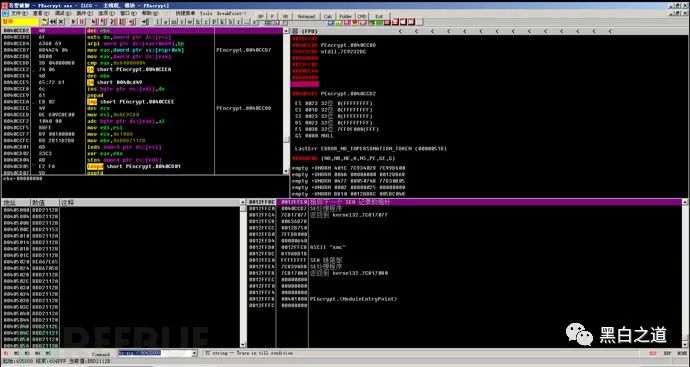Open the Tools dropdown in the menu bar
Viewport: 690px width, 367px height.
206,13
